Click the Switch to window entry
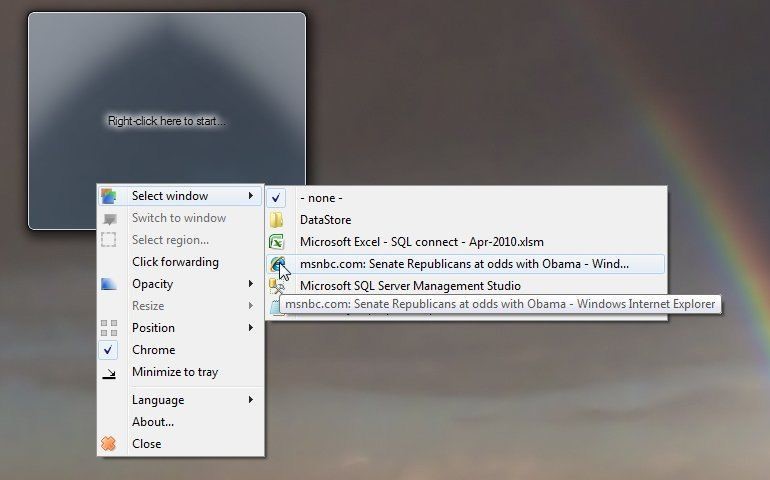 click(x=179, y=218)
